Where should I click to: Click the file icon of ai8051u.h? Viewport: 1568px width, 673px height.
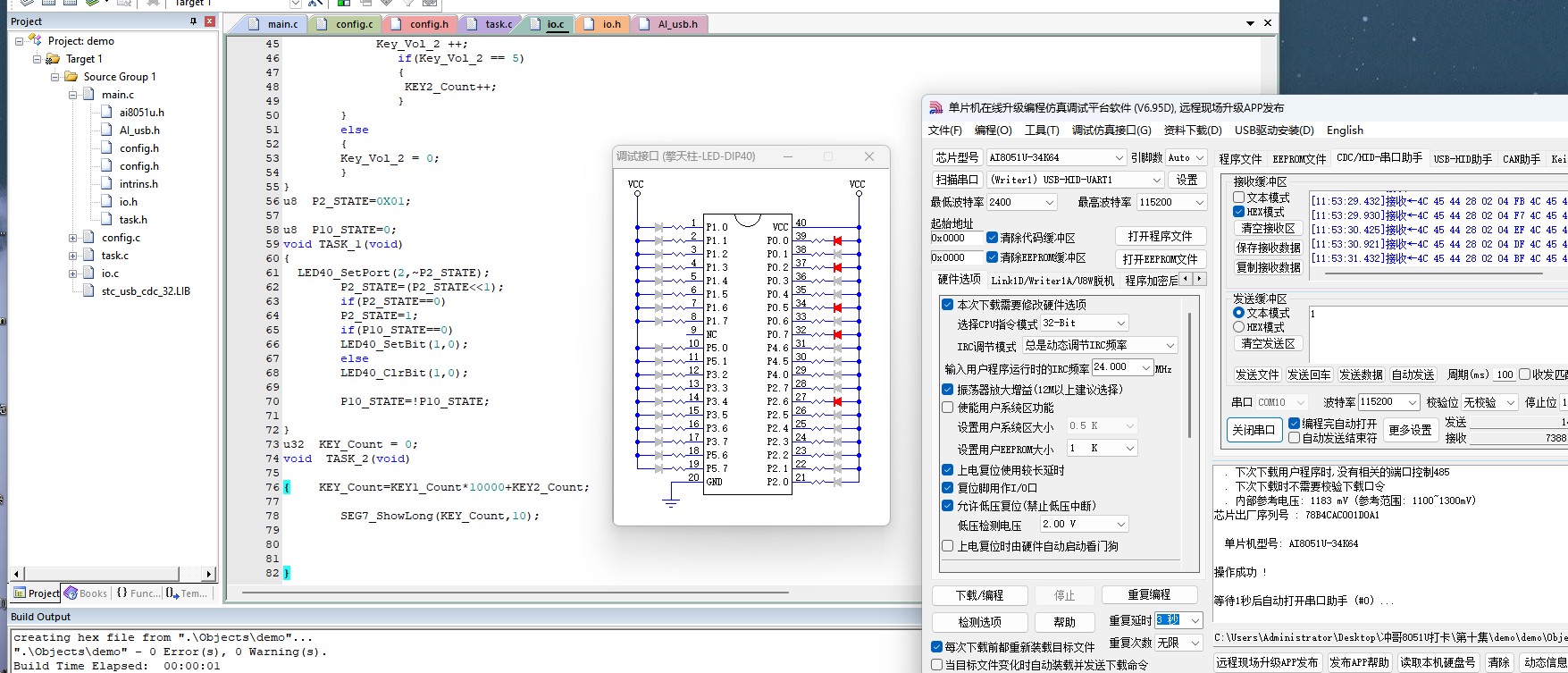107,112
